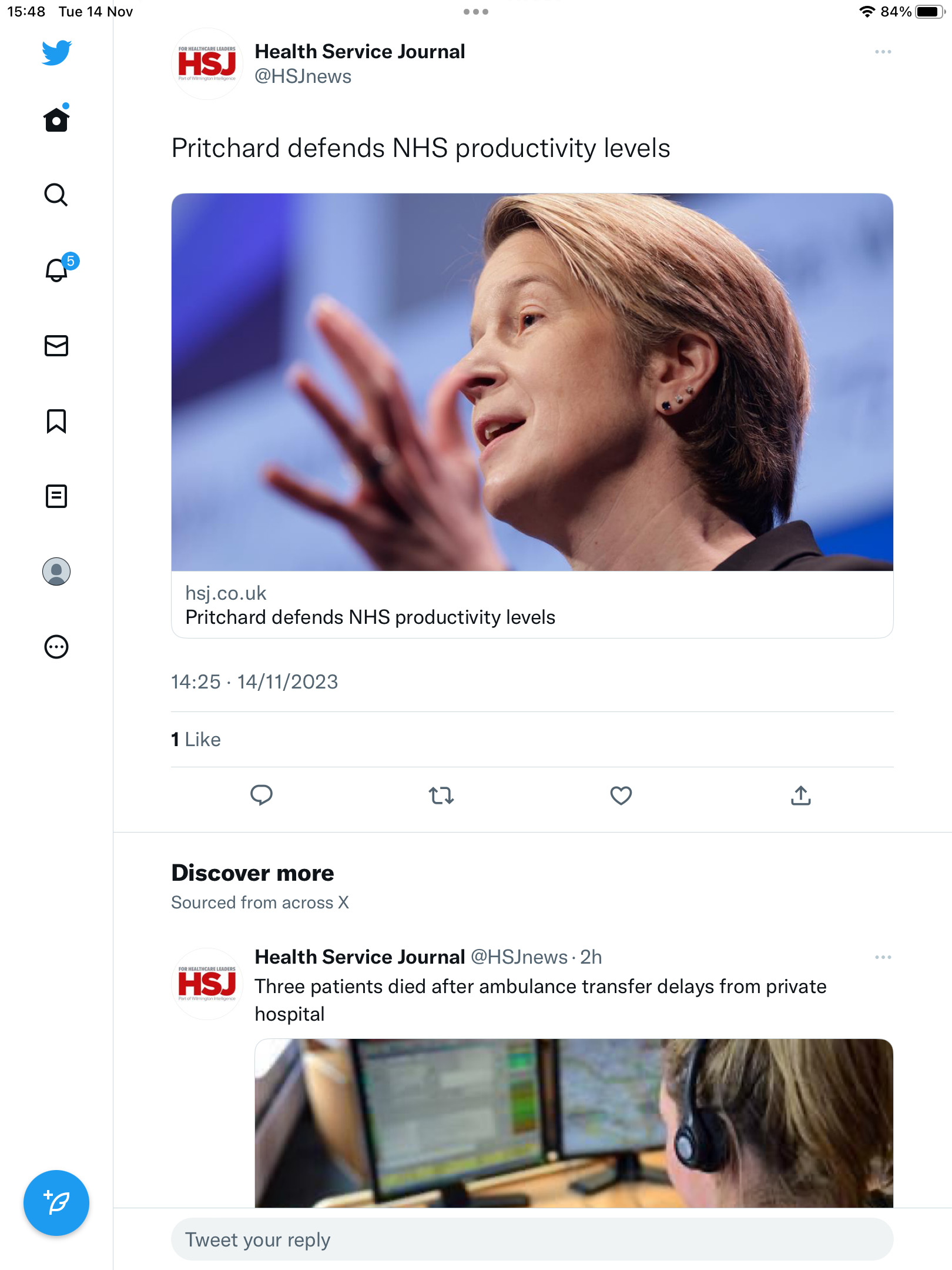Retweet the Pritchard productivity tweet
Image resolution: width=952 pixels, height=1270 pixels.
pyautogui.click(x=441, y=796)
